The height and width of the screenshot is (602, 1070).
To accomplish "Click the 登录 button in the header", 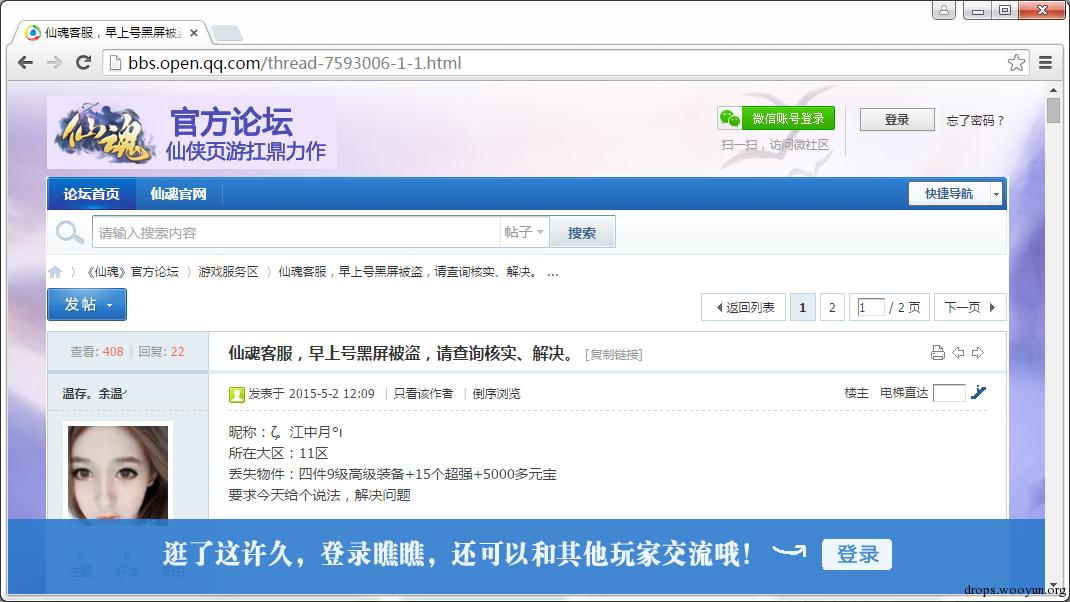I will pos(897,119).
